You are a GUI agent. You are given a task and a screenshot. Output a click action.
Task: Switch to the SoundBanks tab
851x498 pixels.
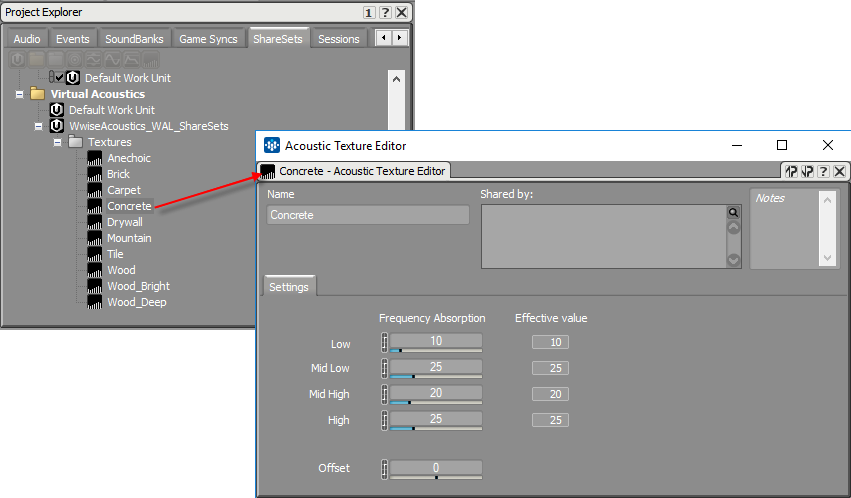[134, 39]
